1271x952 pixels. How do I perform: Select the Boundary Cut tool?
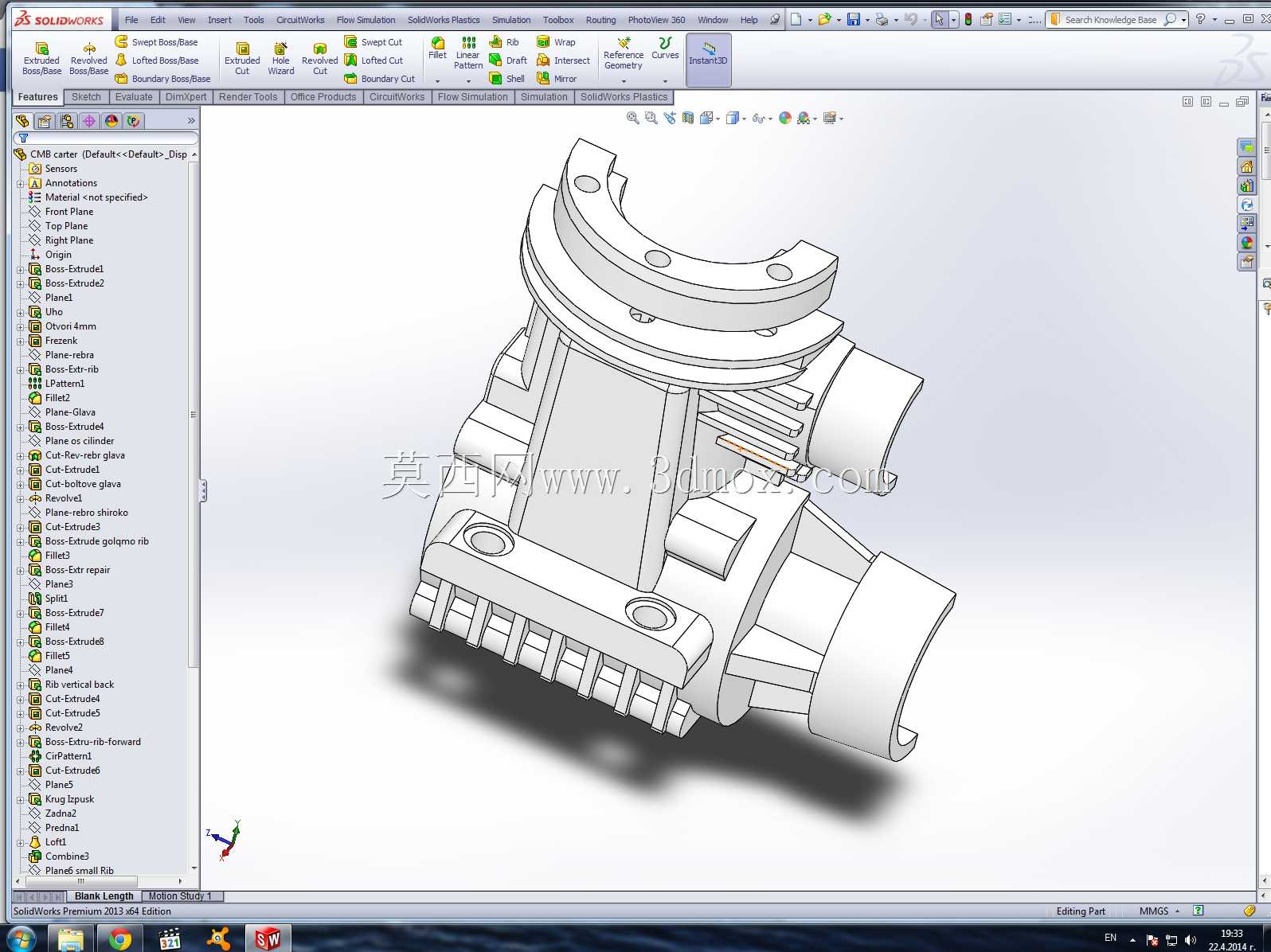tap(380, 79)
